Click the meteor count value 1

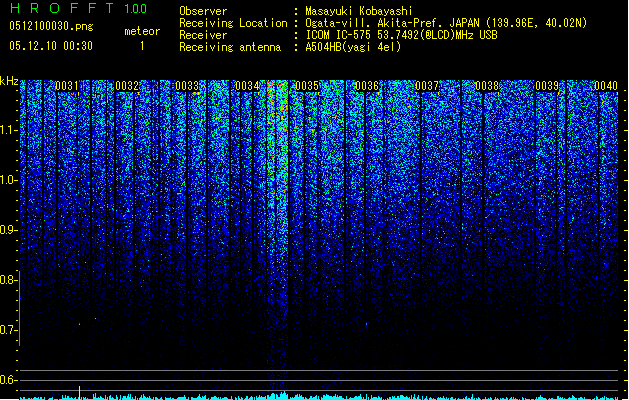tap(142, 46)
